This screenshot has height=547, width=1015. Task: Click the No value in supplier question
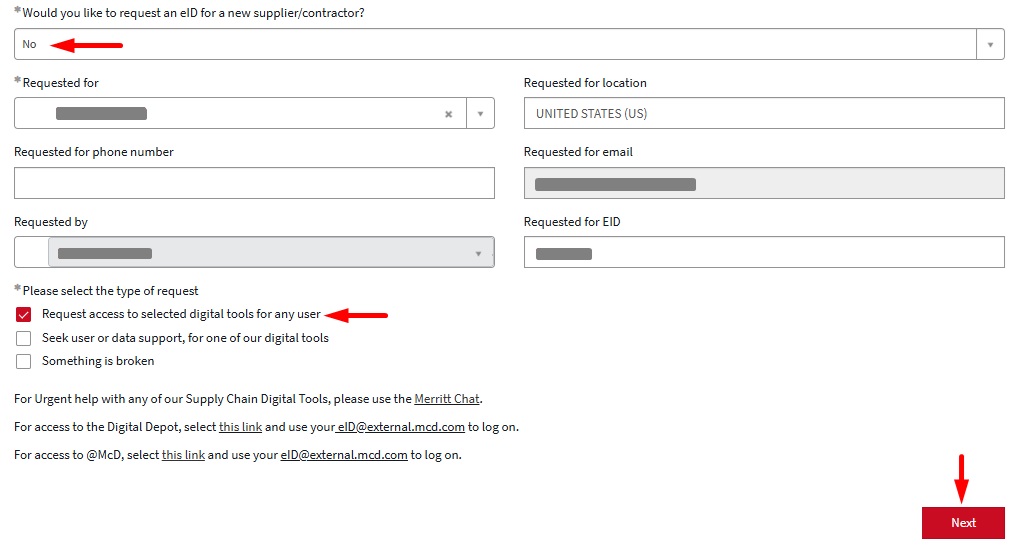click(x=30, y=44)
